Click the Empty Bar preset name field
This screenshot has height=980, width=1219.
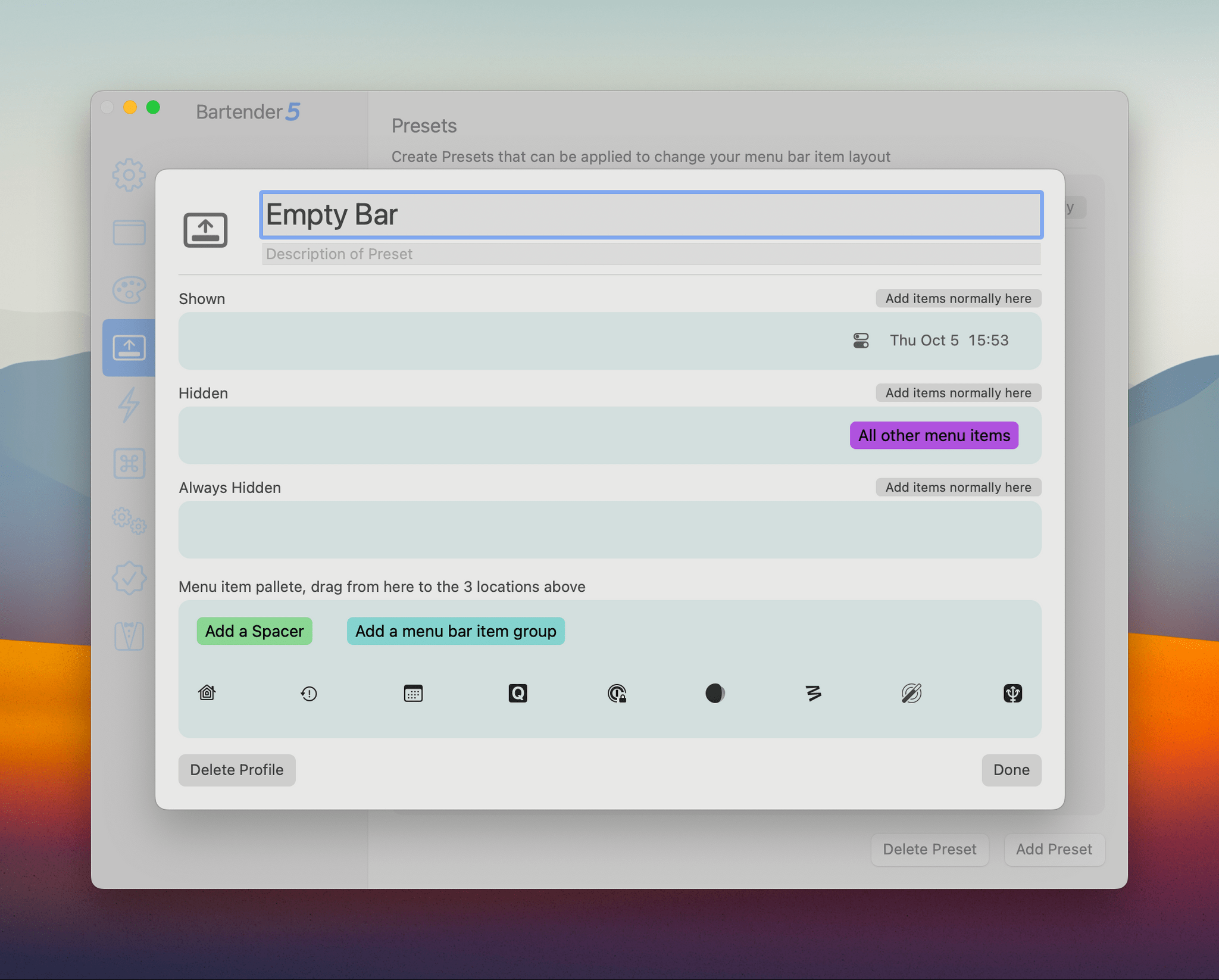click(x=651, y=214)
